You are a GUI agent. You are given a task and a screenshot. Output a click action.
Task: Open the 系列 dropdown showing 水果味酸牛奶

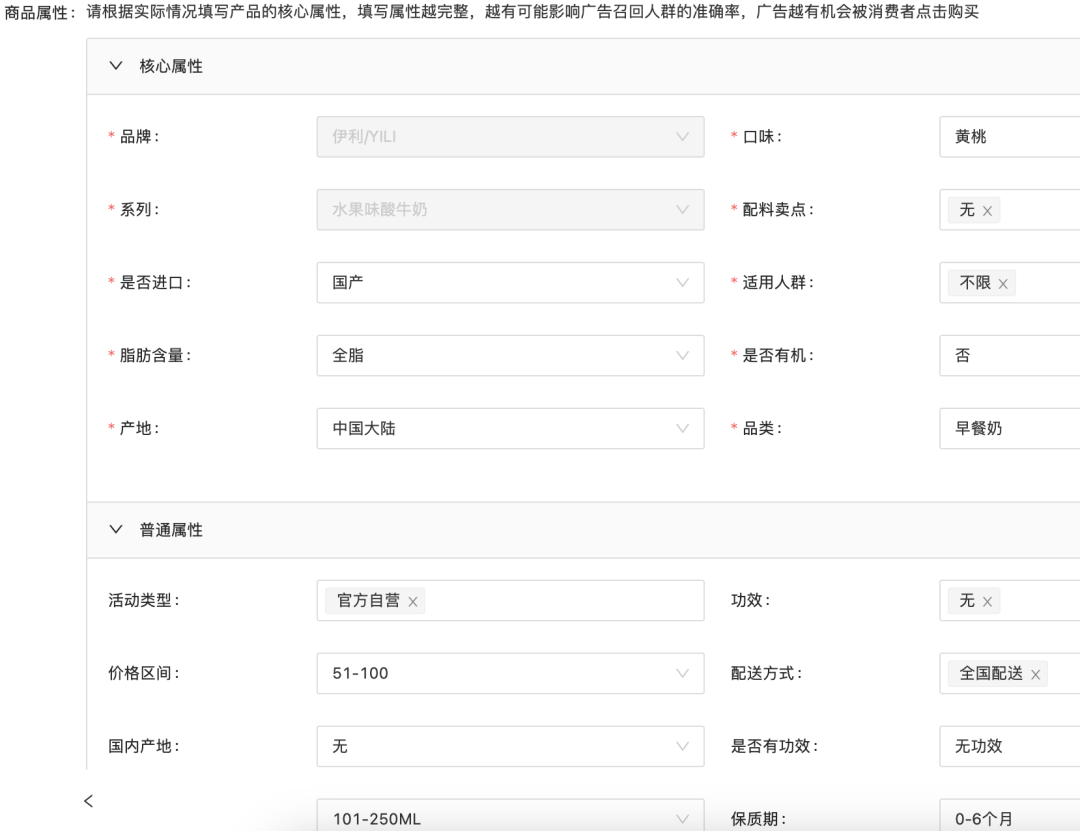coord(510,209)
